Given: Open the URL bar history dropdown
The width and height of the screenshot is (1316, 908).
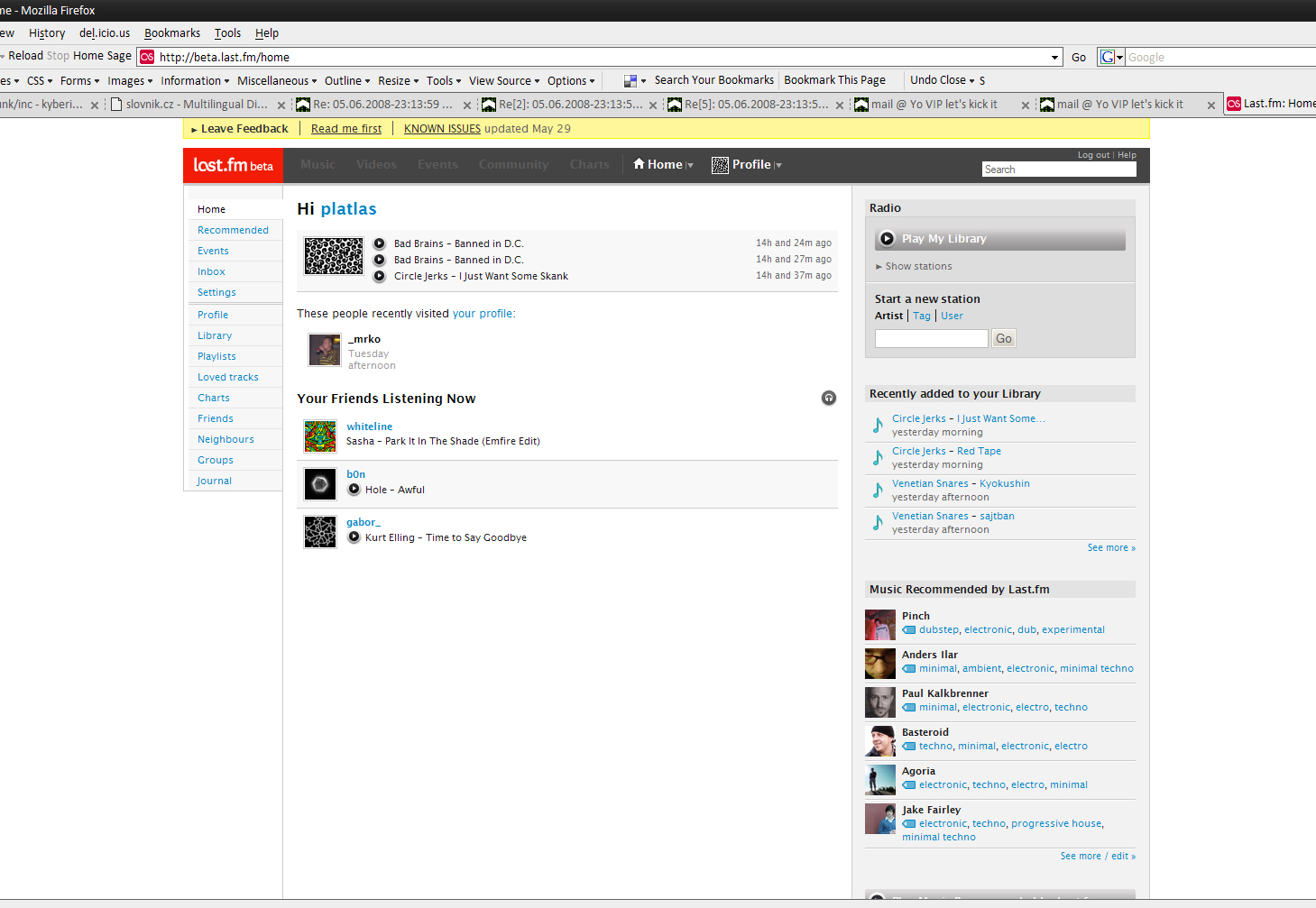Looking at the screenshot, I should (x=1054, y=57).
